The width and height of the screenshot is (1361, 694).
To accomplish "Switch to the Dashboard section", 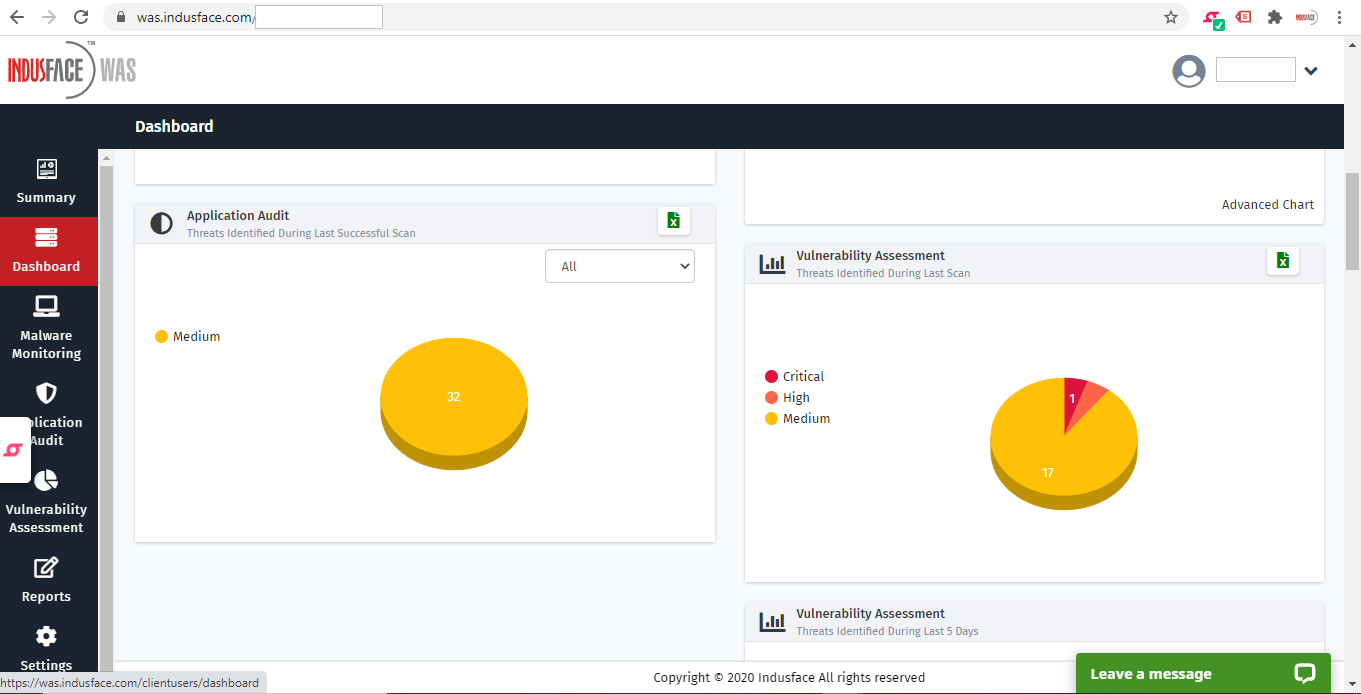I will [x=46, y=251].
